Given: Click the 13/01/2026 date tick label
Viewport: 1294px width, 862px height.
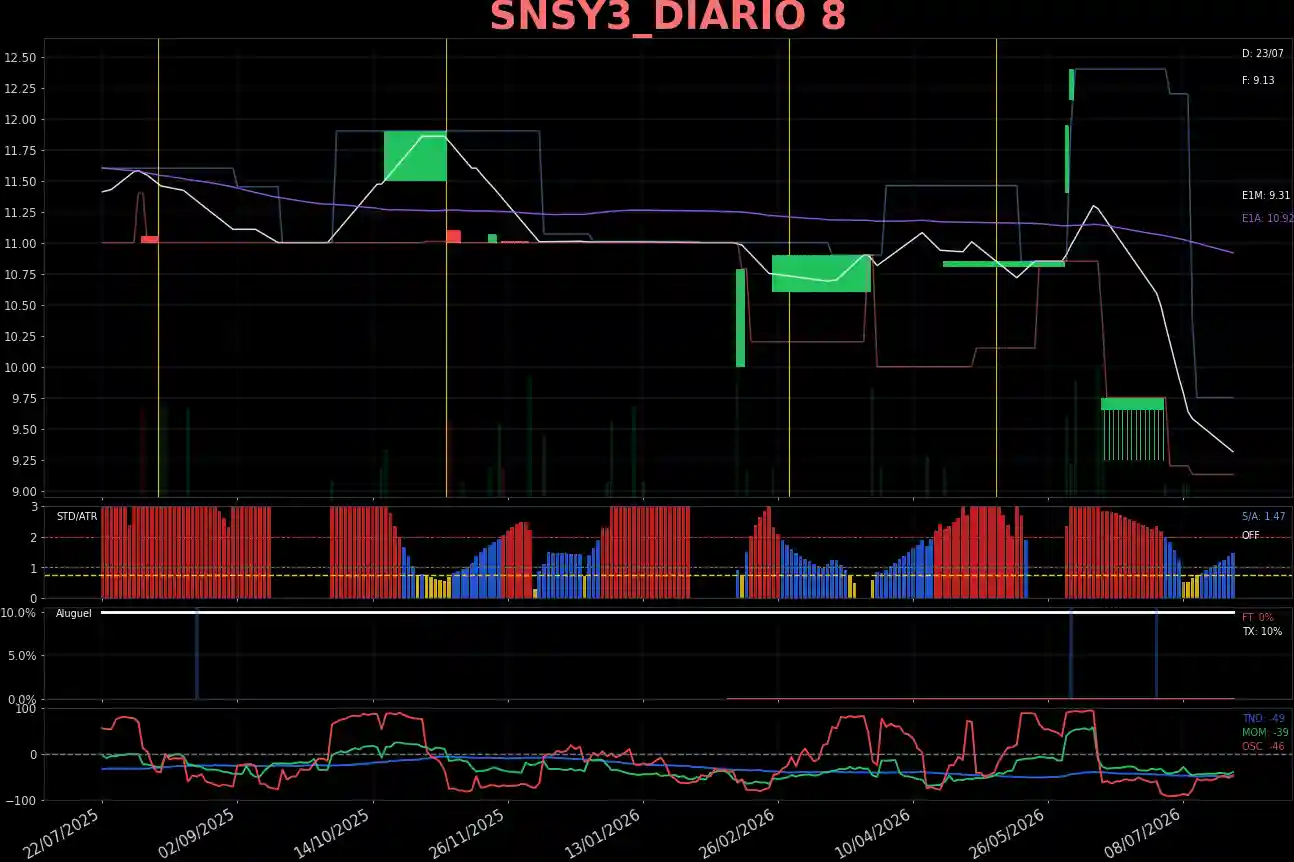Looking at the screenshot, I should point(603,833).
